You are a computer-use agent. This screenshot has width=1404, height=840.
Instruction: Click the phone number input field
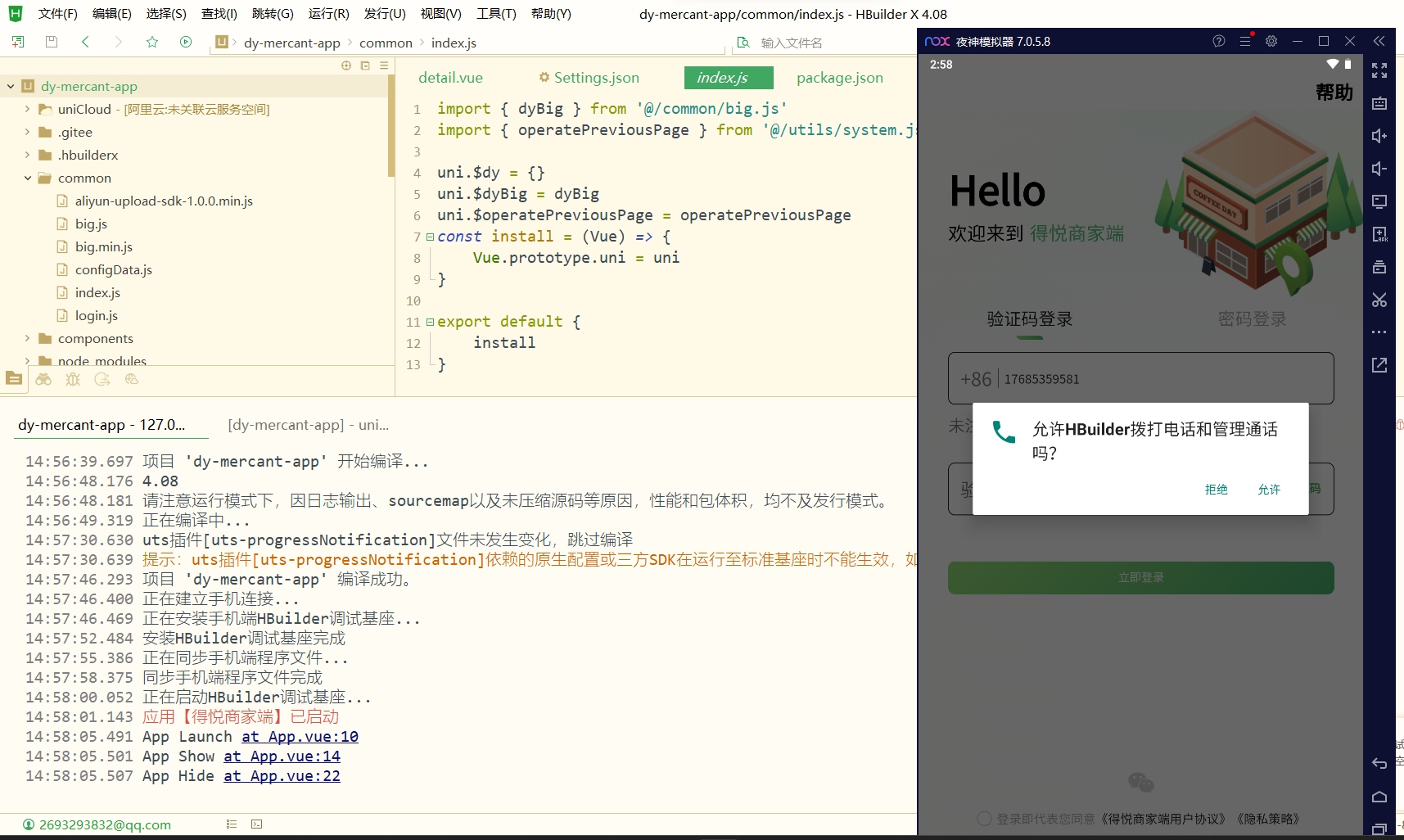tap(1141, 378)
